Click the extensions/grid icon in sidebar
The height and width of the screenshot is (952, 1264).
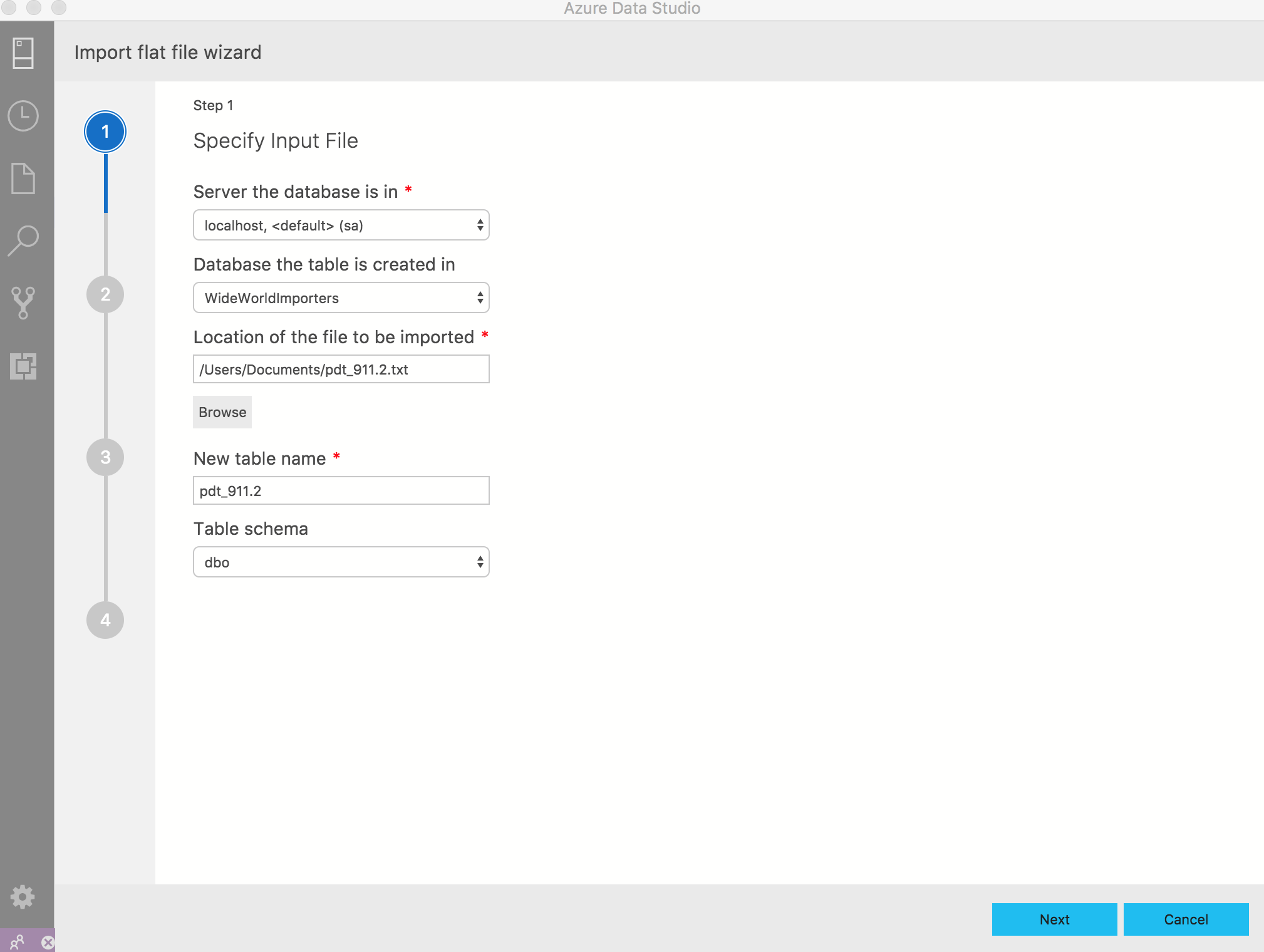[24, 365]
